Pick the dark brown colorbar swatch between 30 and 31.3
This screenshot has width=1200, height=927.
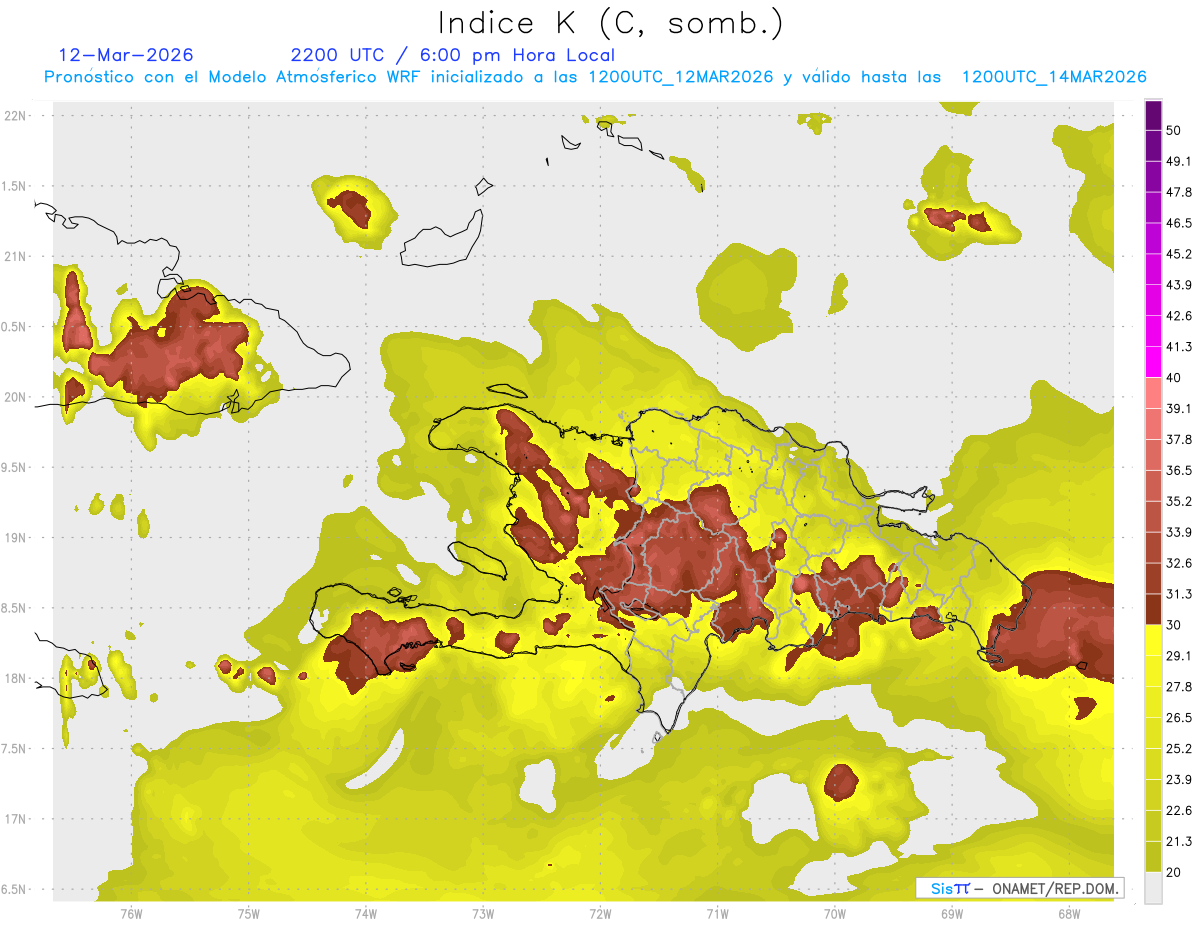point(1154,609)
